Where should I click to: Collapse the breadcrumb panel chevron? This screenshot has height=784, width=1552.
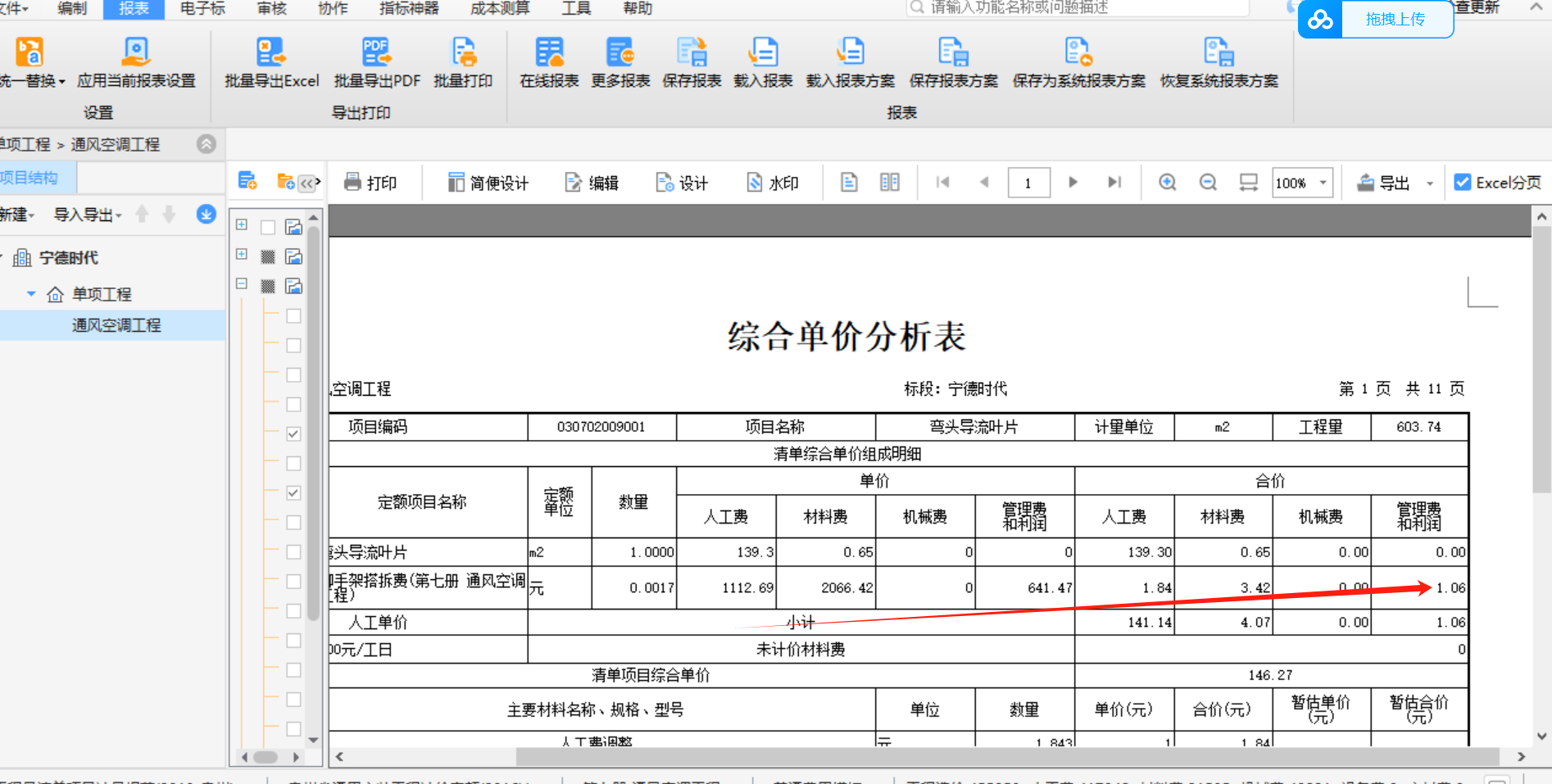206,144
